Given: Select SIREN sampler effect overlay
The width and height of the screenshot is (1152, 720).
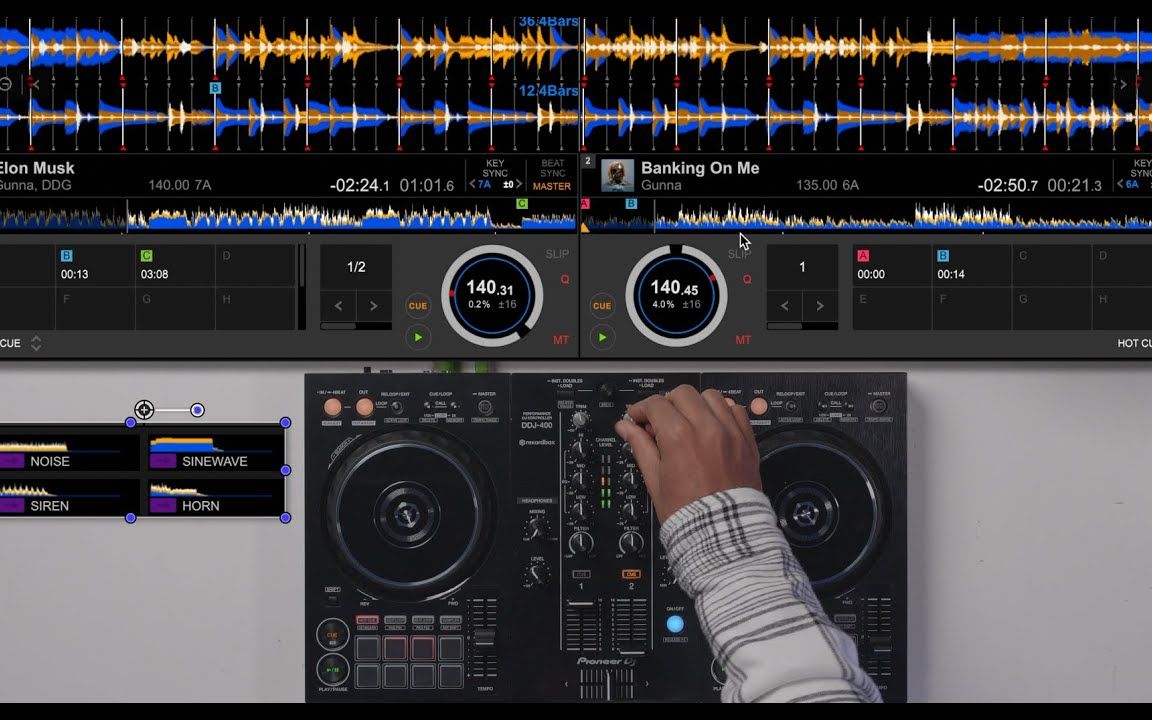Looking at the screenshot, I should [x=69, y=496].
